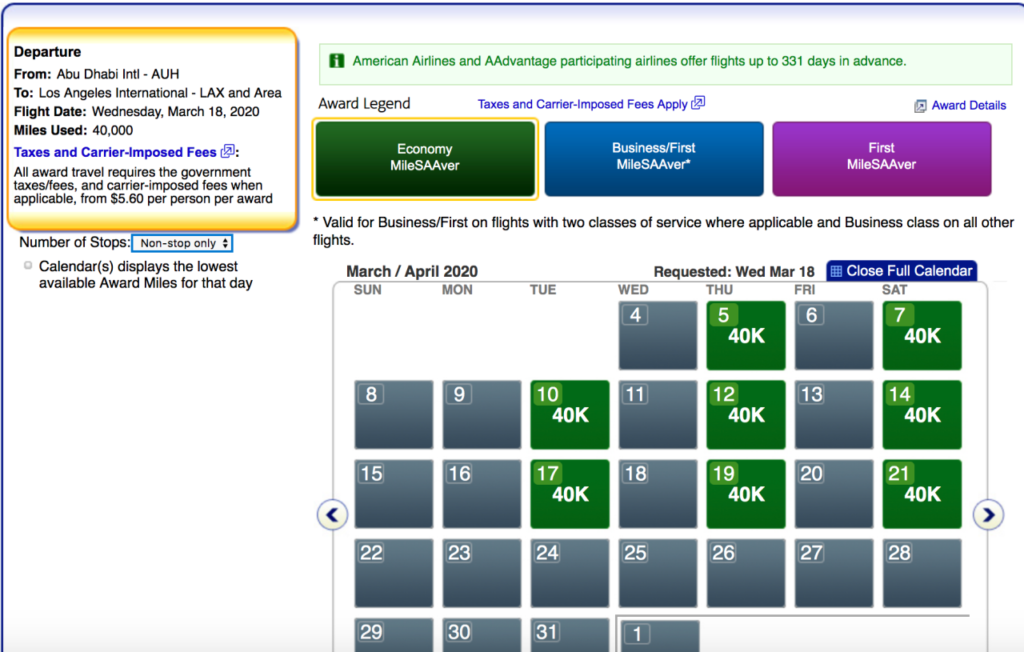Click 'From: Abu Dhabi Intl - AUH' text

click(97, 74)
